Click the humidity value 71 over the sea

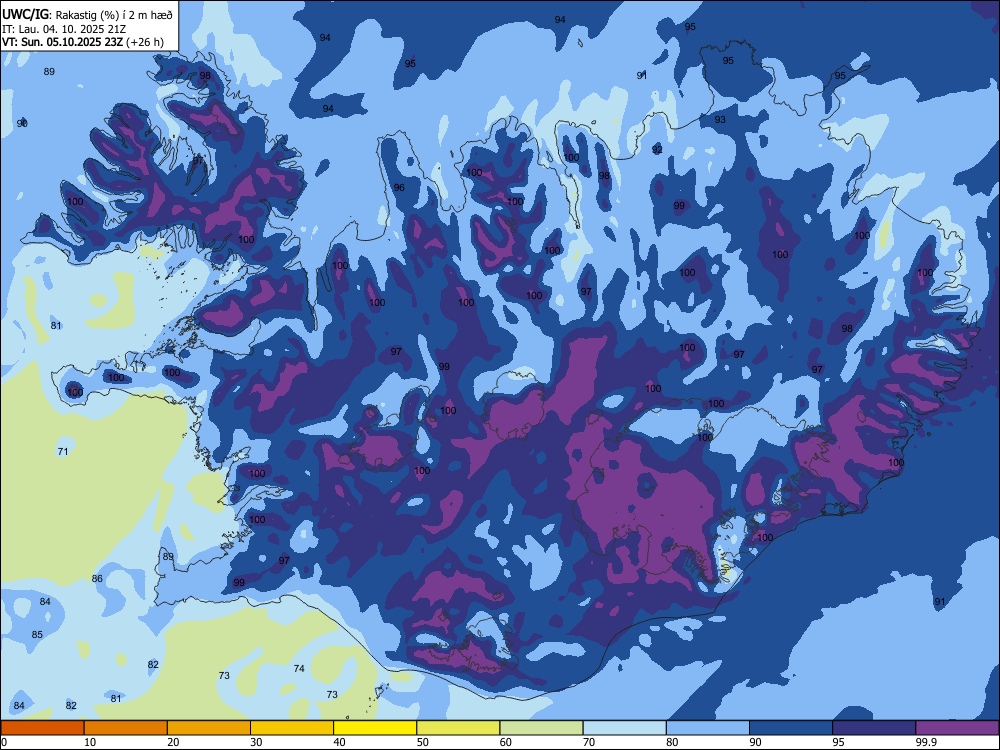62,452
